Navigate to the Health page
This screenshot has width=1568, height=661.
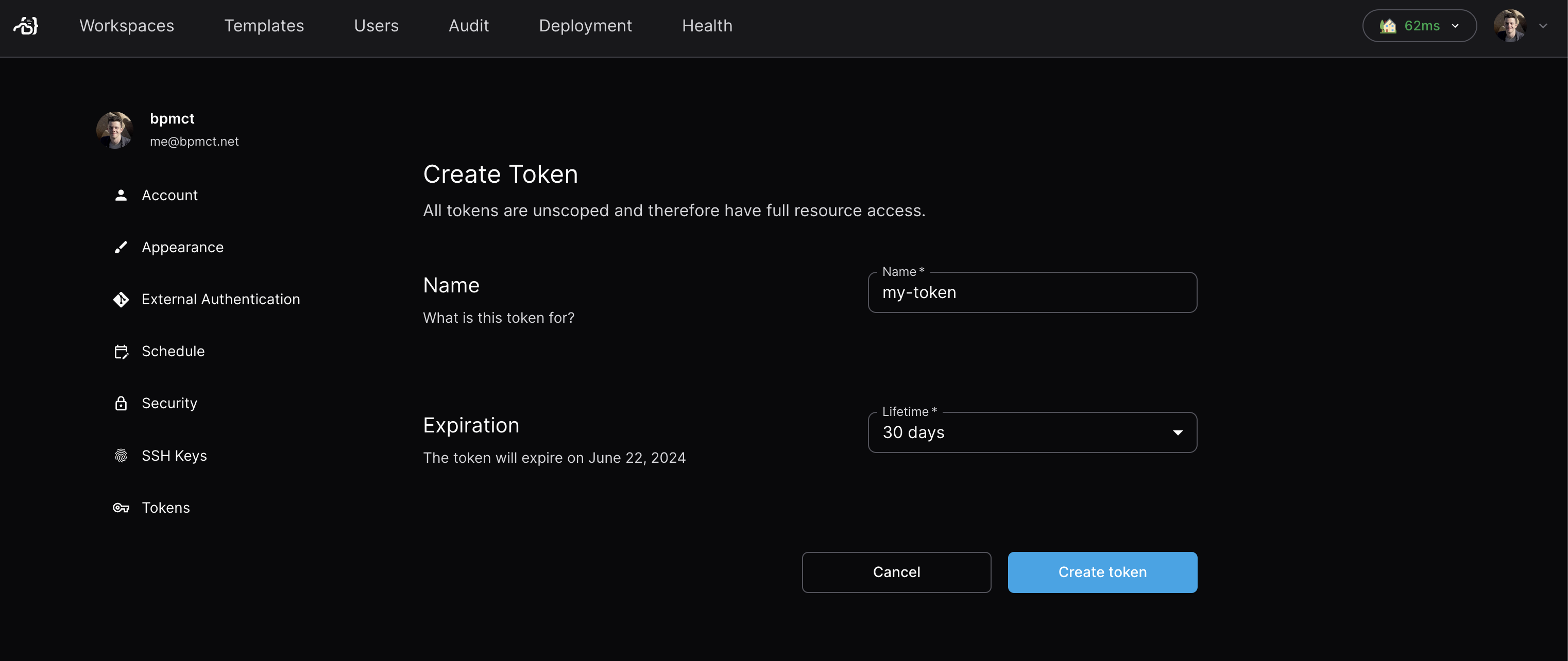coord(707,26)
